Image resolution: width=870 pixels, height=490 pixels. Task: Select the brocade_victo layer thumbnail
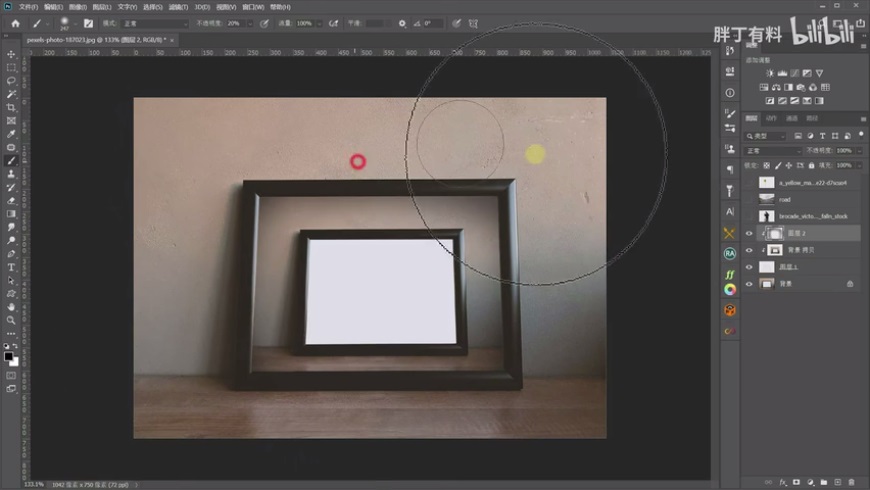click(767, 216)
